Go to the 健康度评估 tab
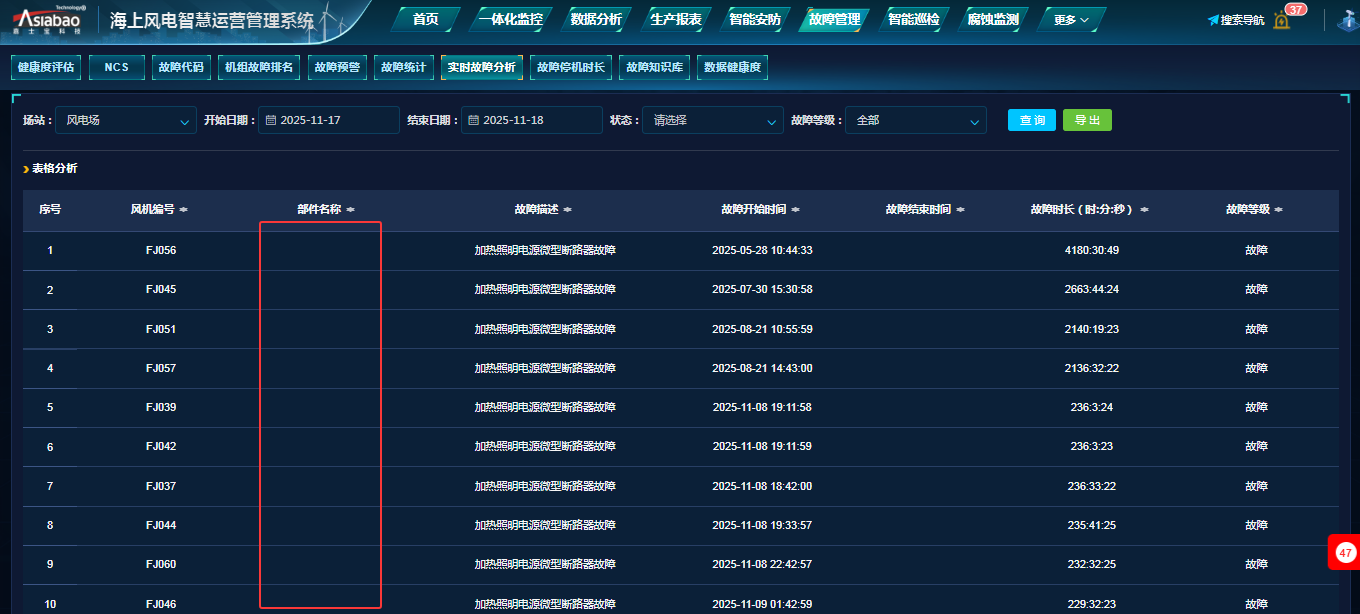This screenshot has height=614, width=1360. 46,67
